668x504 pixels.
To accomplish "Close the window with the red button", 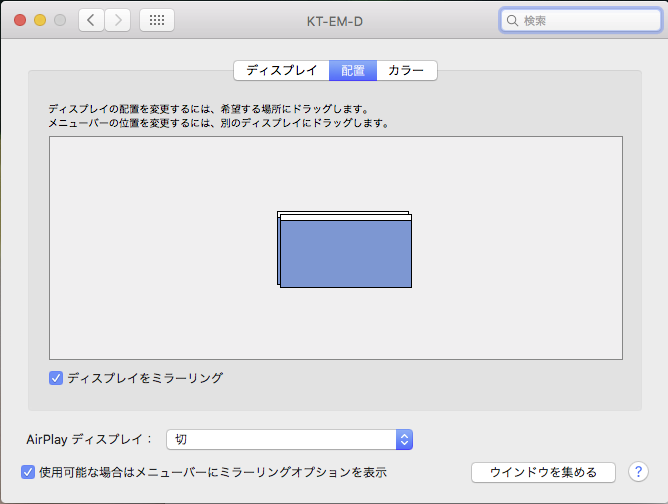I will 20,20.
